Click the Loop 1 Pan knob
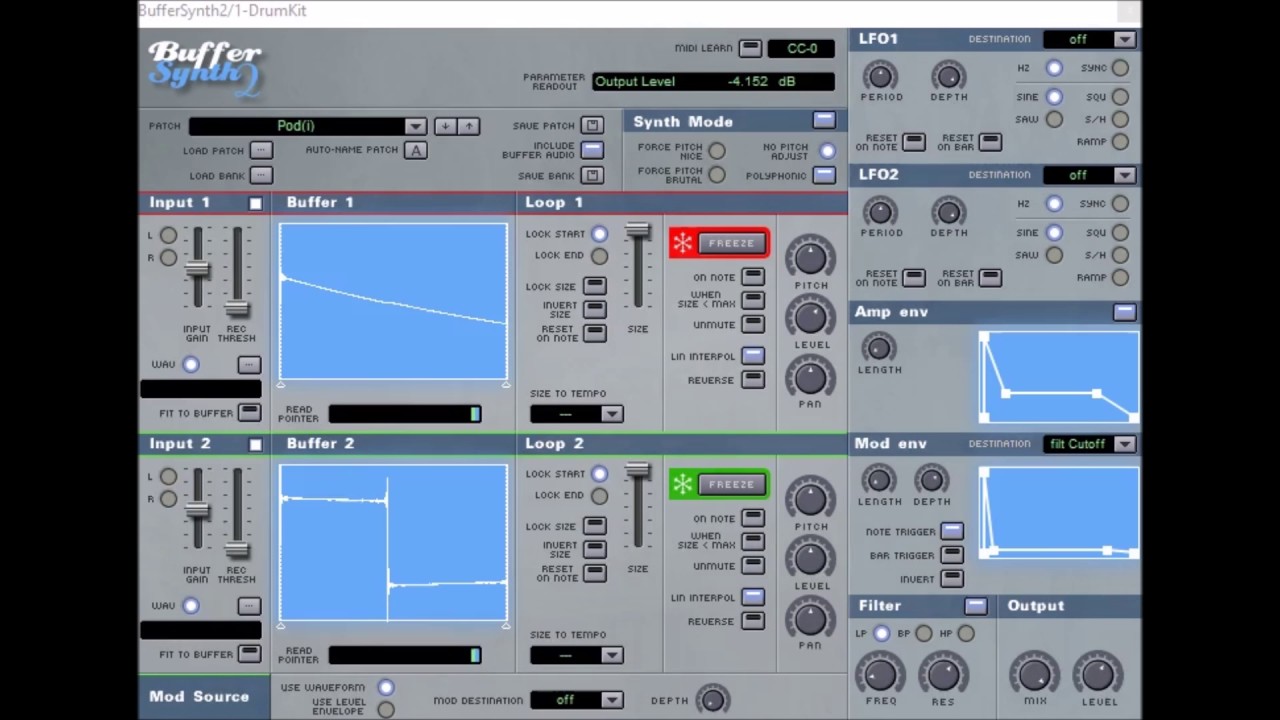 tap(810, 376)
